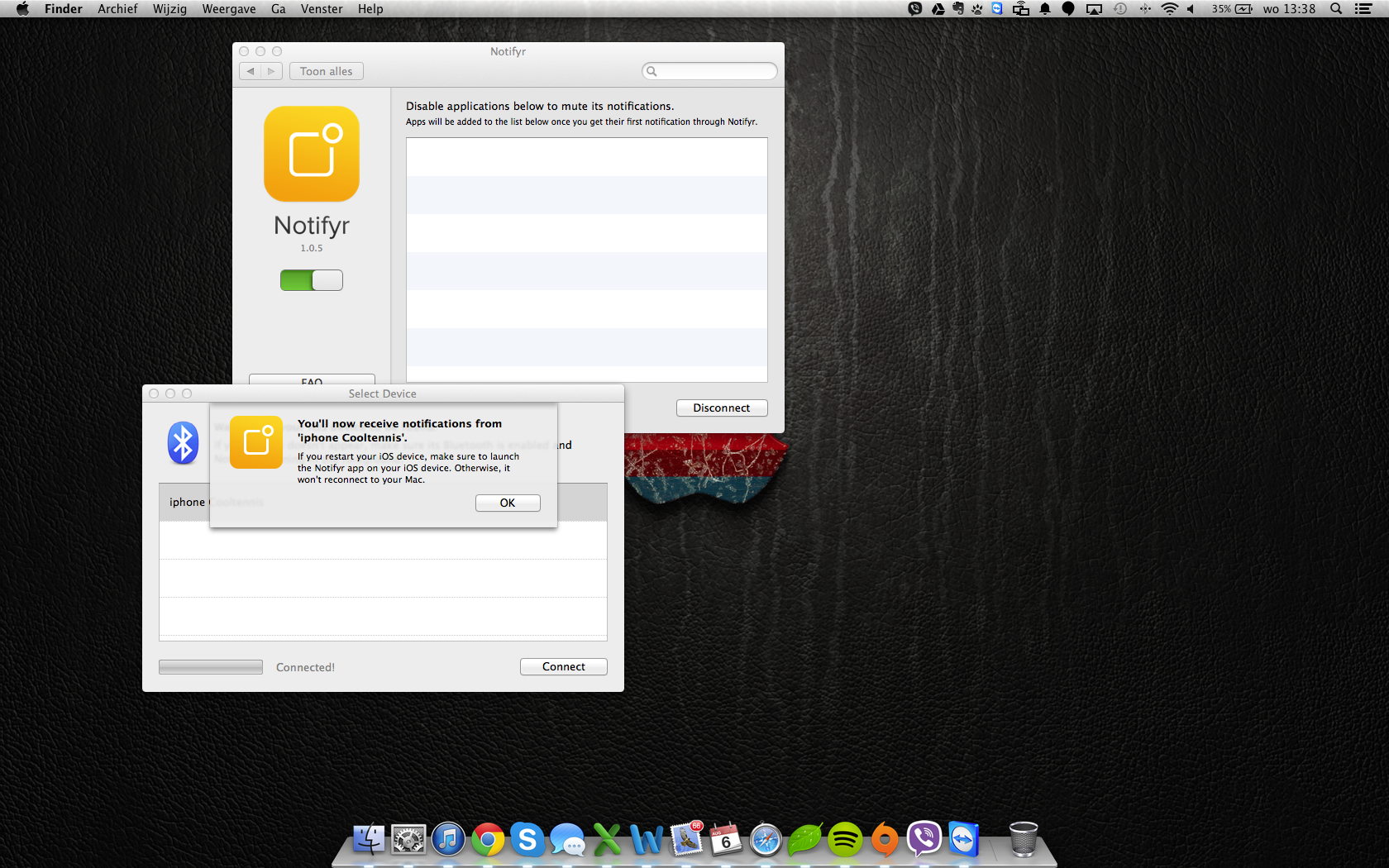Click the Disconnect button in Notifyr

click(722, 408)
